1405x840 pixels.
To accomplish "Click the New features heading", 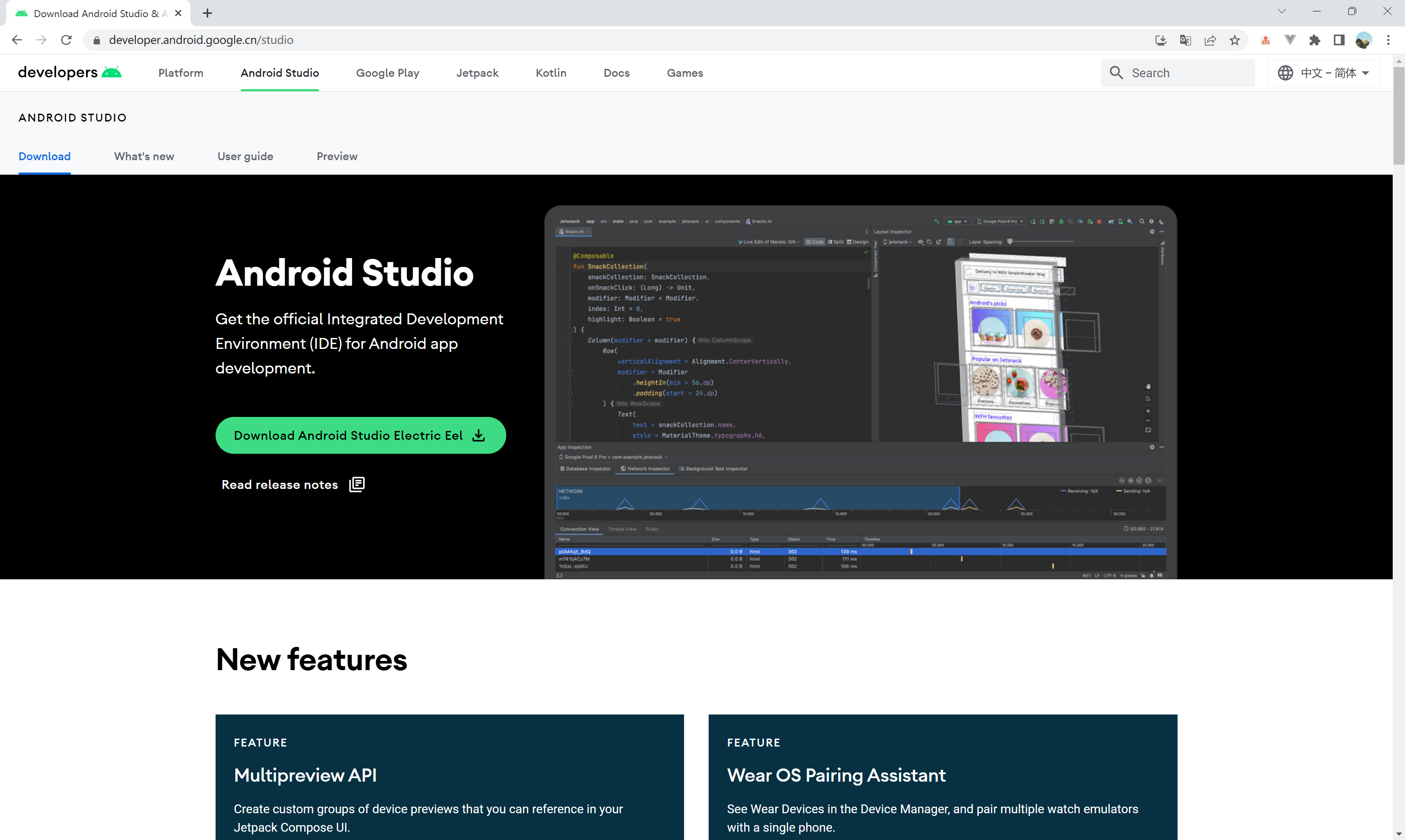I will click(x=311, y=660).
